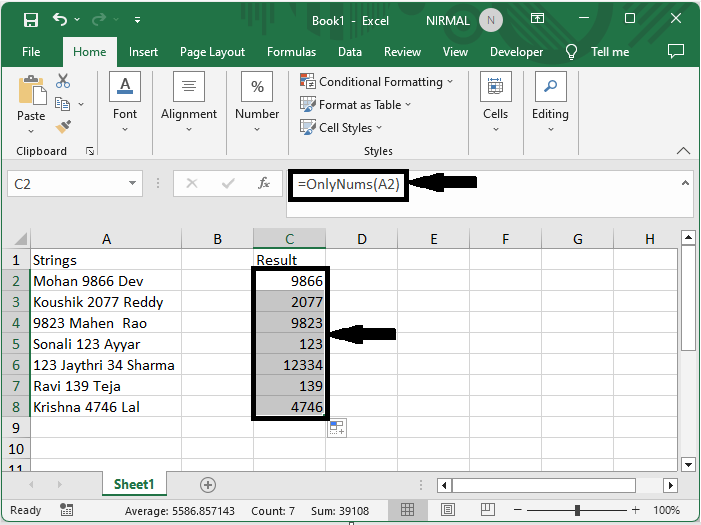Image resolution: width=701 pixels, height=525 pixels.
Task: Toggle Normal view in status bar
Action: coord(409,510)
